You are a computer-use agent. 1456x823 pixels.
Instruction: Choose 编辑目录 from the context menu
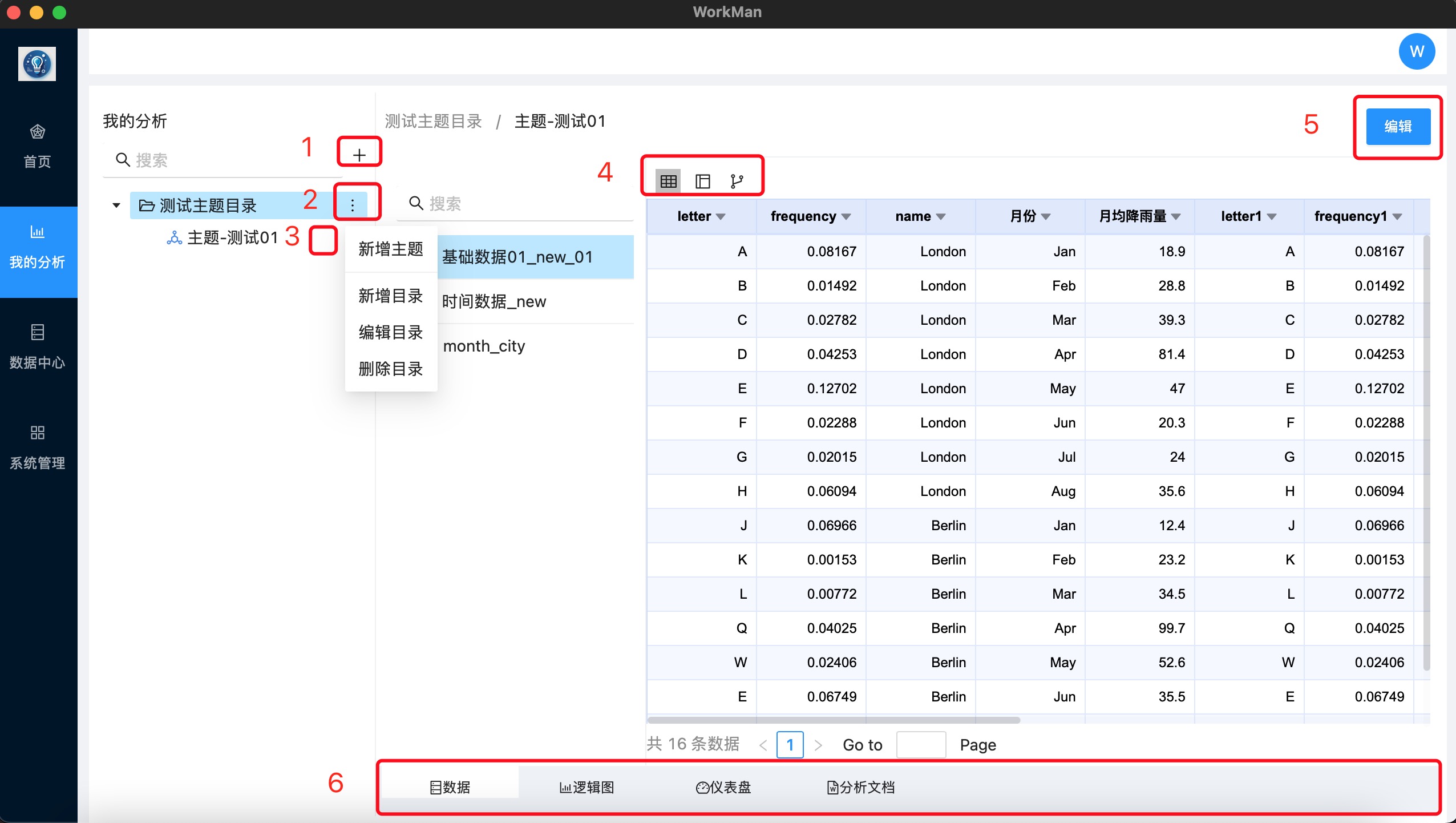pos(391,332)
